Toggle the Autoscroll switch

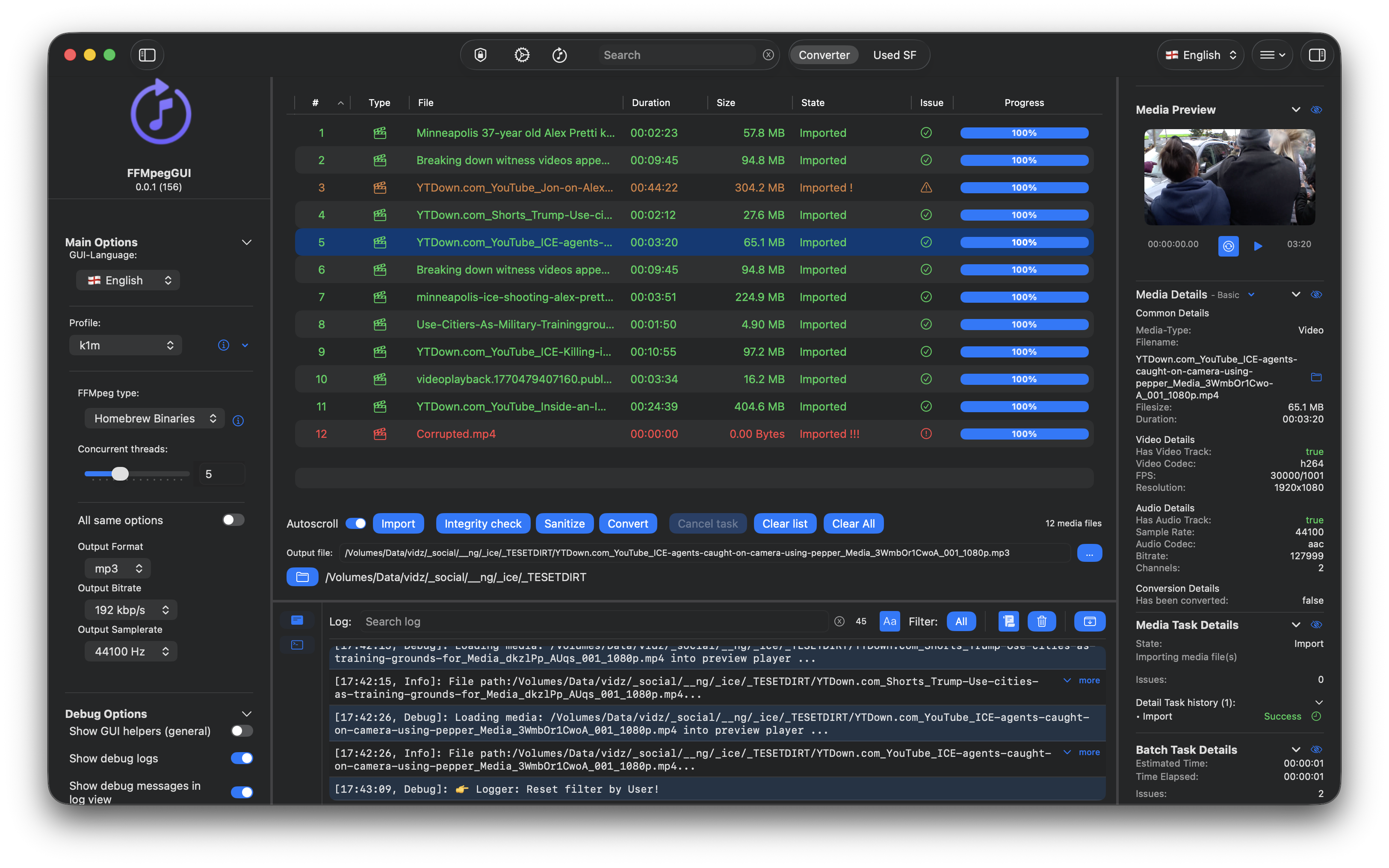pyautogui.click(x=356, y=523)
